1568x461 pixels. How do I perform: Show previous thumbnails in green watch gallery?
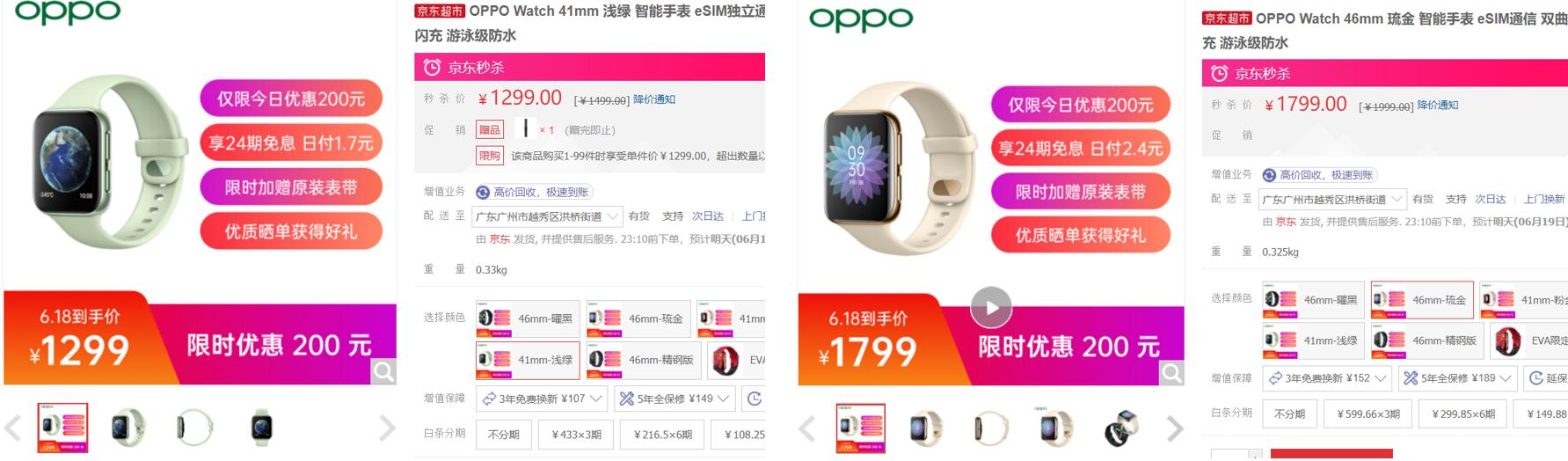click(12, 428)
